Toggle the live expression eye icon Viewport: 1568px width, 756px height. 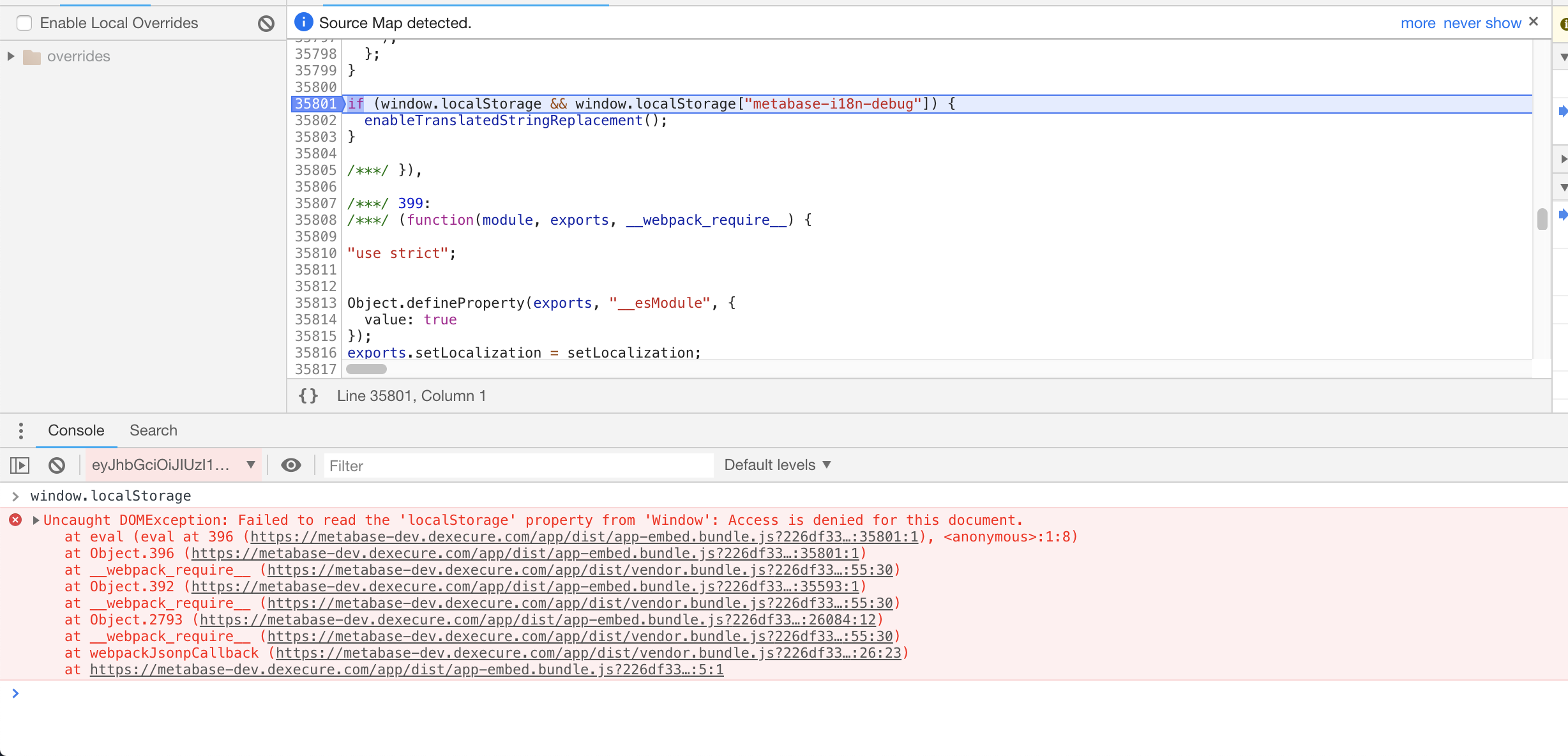[x=291, y=465]
